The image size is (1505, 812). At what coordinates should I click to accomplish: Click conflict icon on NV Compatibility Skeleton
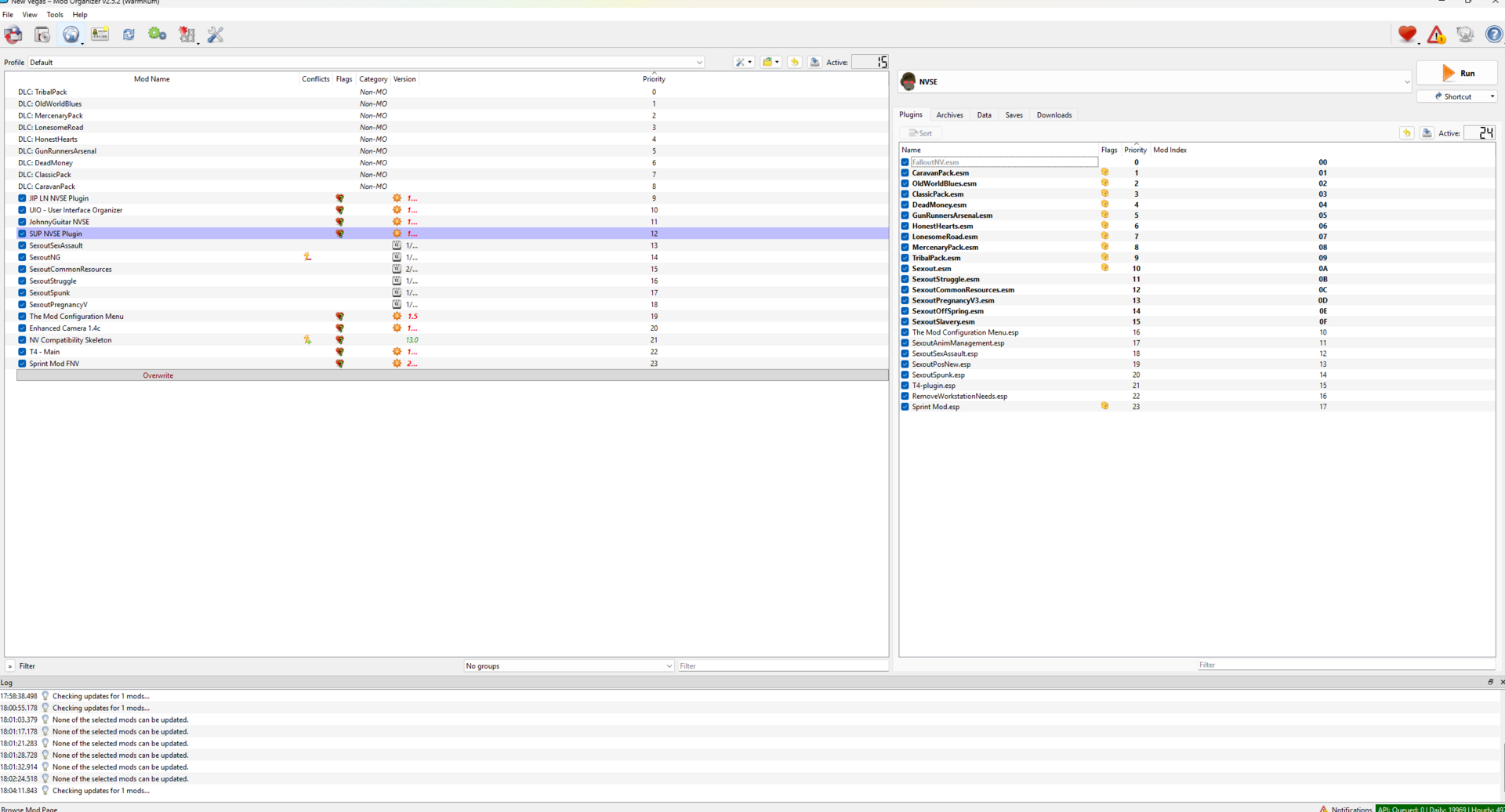point(307,340)
